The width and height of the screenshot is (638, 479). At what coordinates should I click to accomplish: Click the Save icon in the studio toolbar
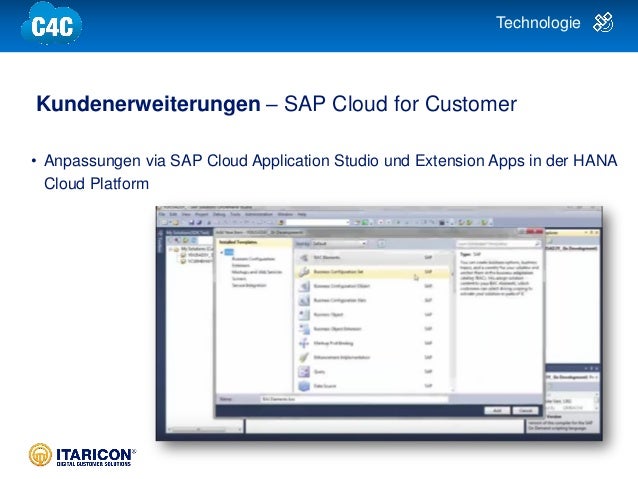[192, 223]
